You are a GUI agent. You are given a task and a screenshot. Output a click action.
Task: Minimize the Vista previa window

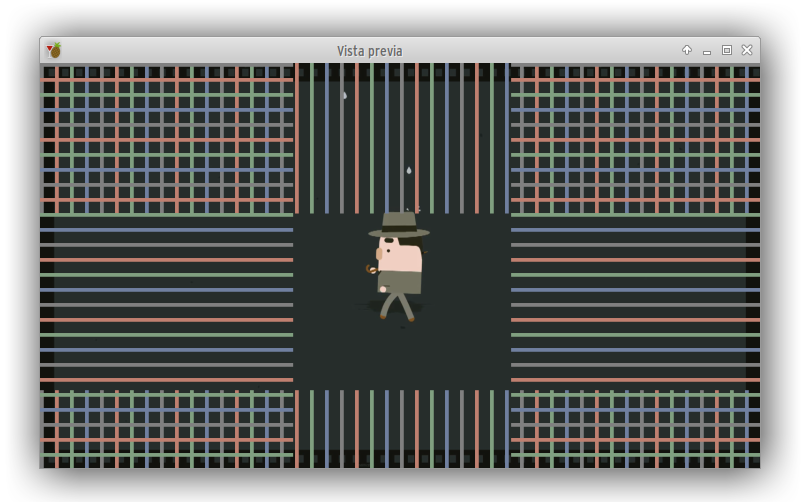click(x=707, y=50)
